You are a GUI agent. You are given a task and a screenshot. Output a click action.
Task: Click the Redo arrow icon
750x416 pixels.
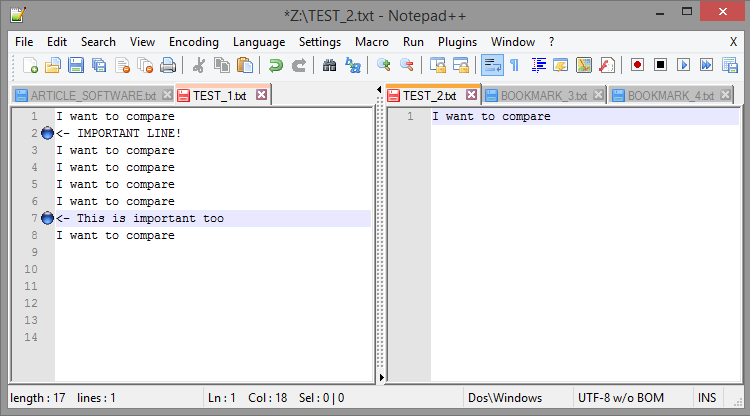click(299, 65)
